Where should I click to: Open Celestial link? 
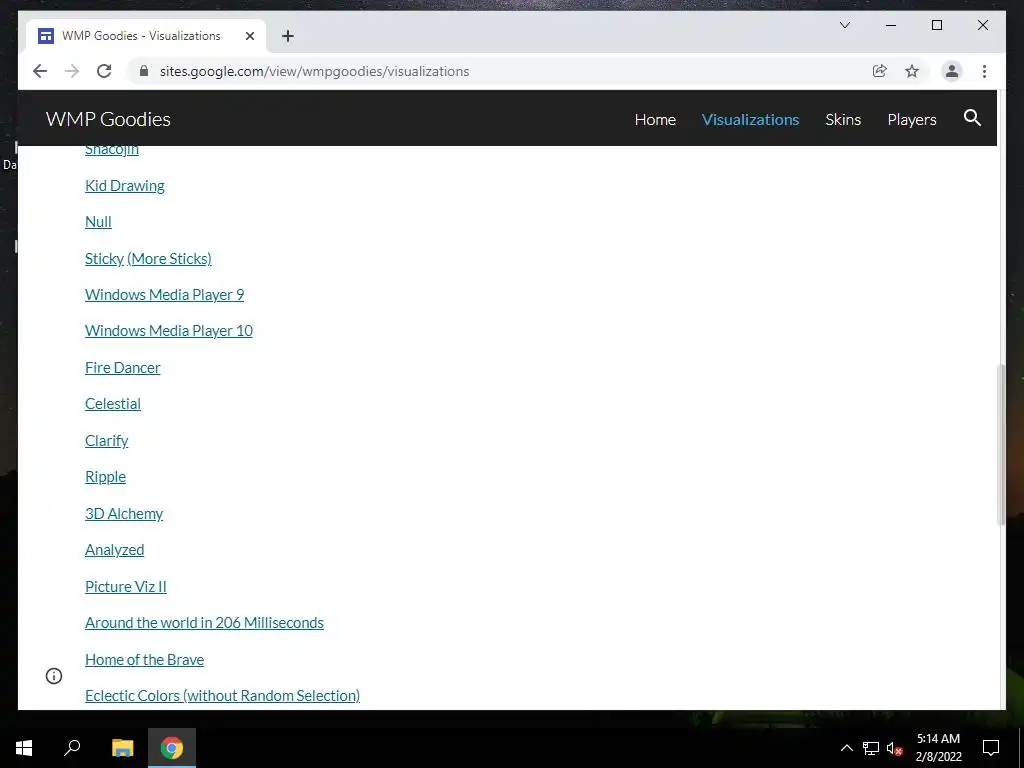112,404
